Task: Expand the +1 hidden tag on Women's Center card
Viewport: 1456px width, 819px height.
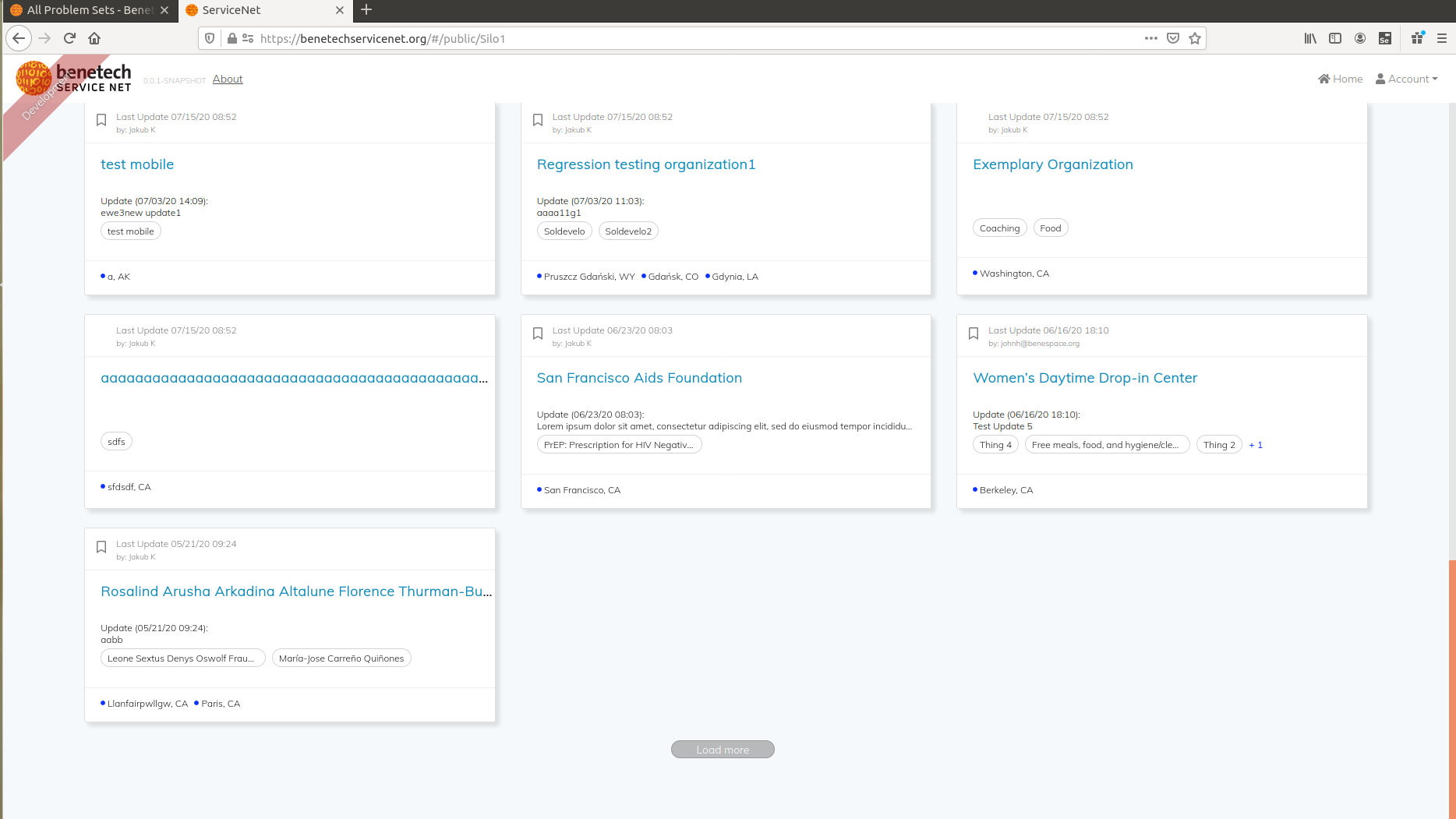Action: point(1256,444)
